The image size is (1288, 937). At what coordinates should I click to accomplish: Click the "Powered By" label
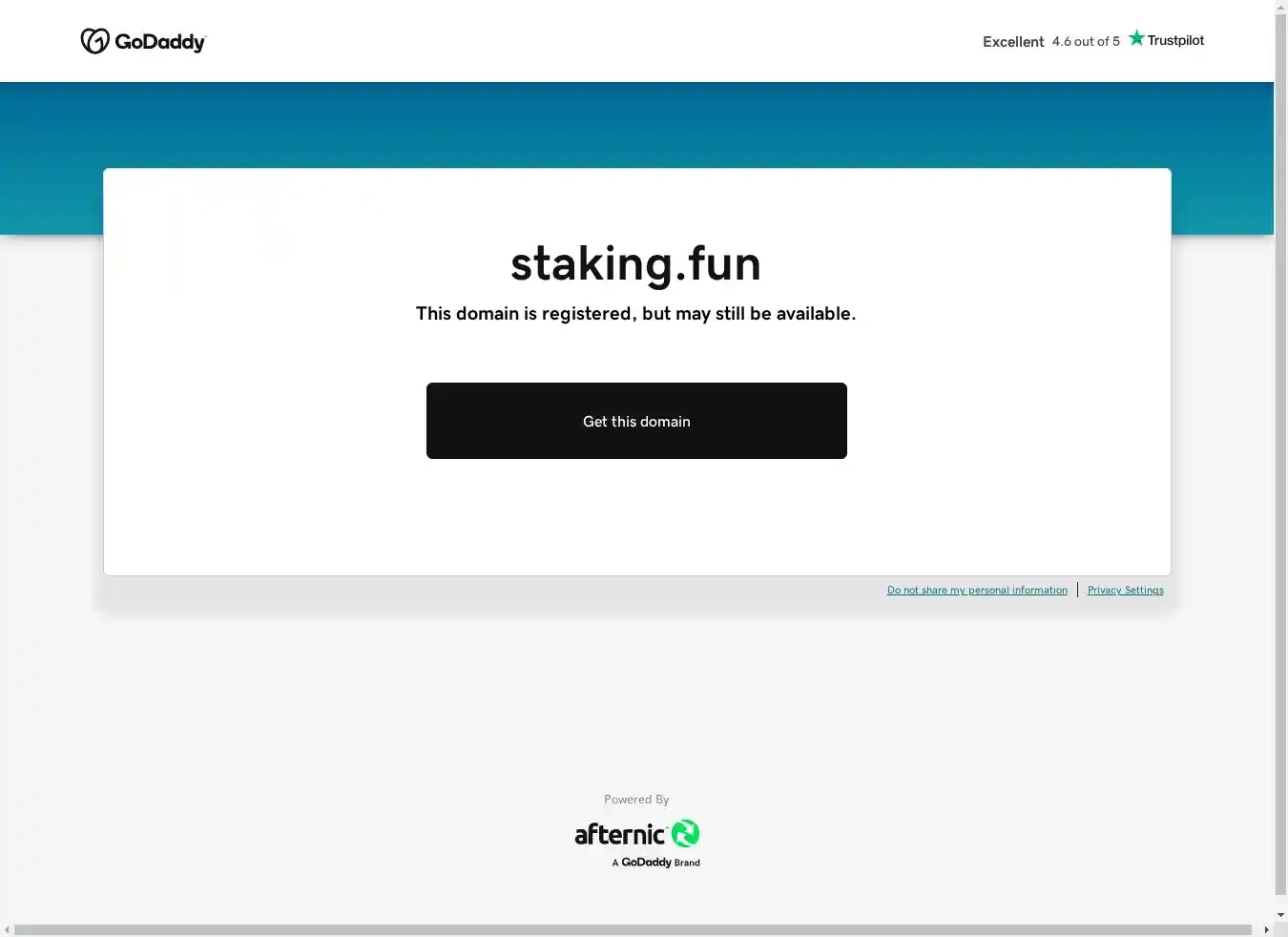click(x=636, y=800)
